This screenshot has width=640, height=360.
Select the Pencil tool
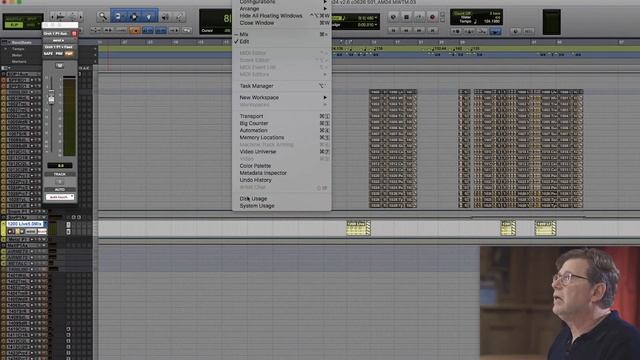(x=180, y=17)
